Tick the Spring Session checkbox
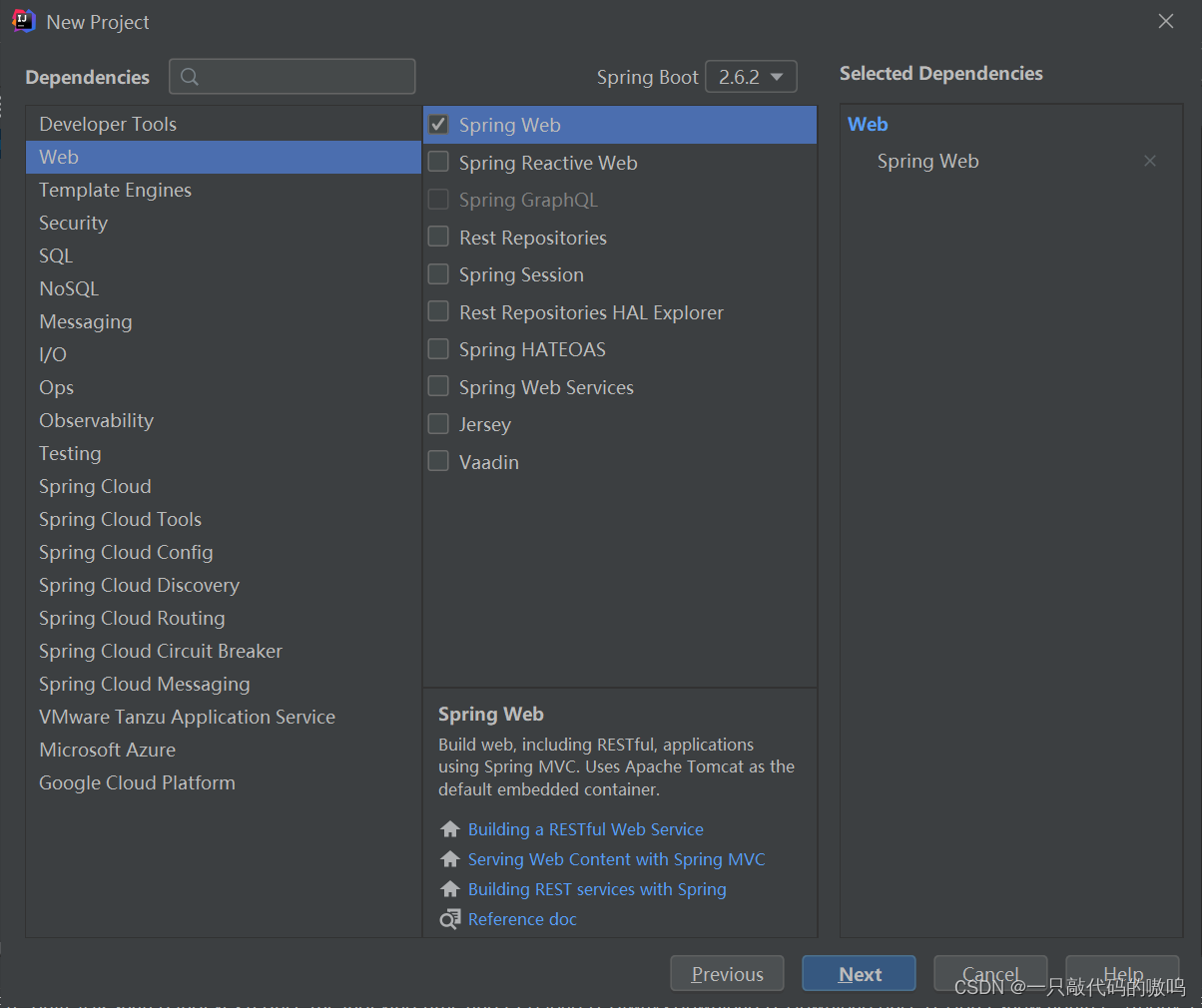Screen dimensions: 1202x1008 (438, 274)
